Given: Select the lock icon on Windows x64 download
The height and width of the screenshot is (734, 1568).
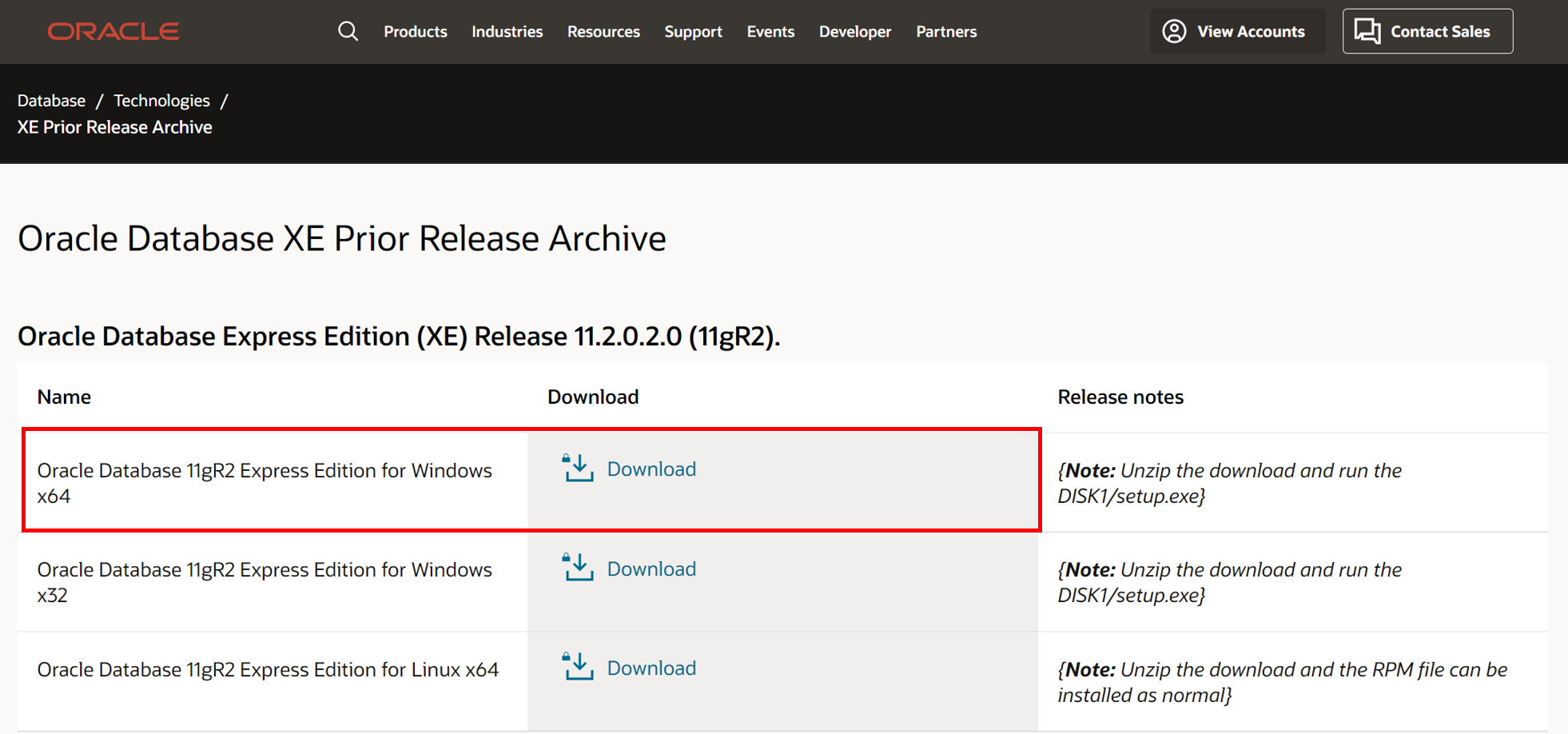Looking at the screenshot, I should coord(567,457).
